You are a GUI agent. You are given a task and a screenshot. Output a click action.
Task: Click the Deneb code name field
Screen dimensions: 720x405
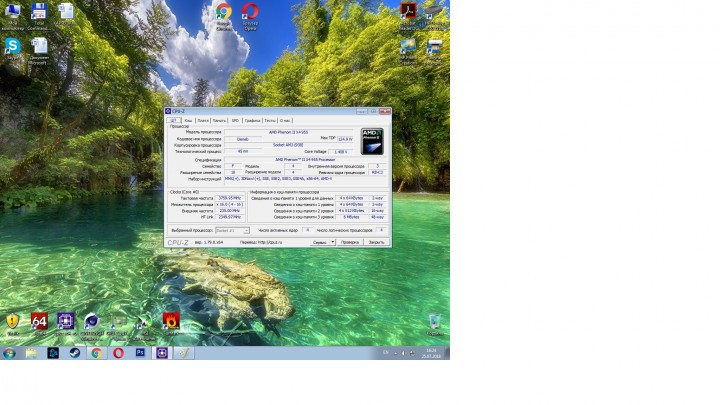point(243,139)
